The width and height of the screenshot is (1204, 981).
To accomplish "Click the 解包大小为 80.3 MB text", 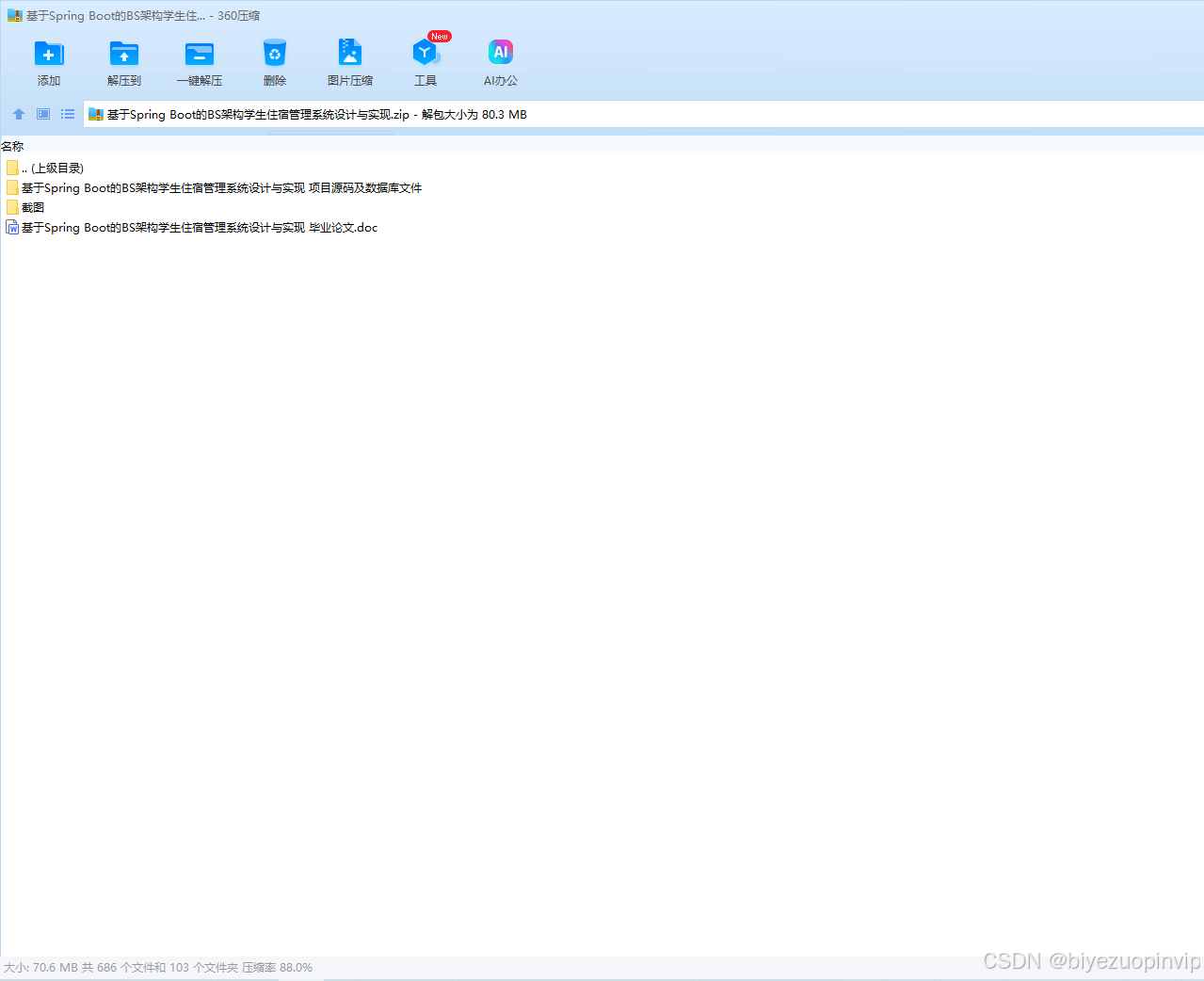I will (474, 114).
